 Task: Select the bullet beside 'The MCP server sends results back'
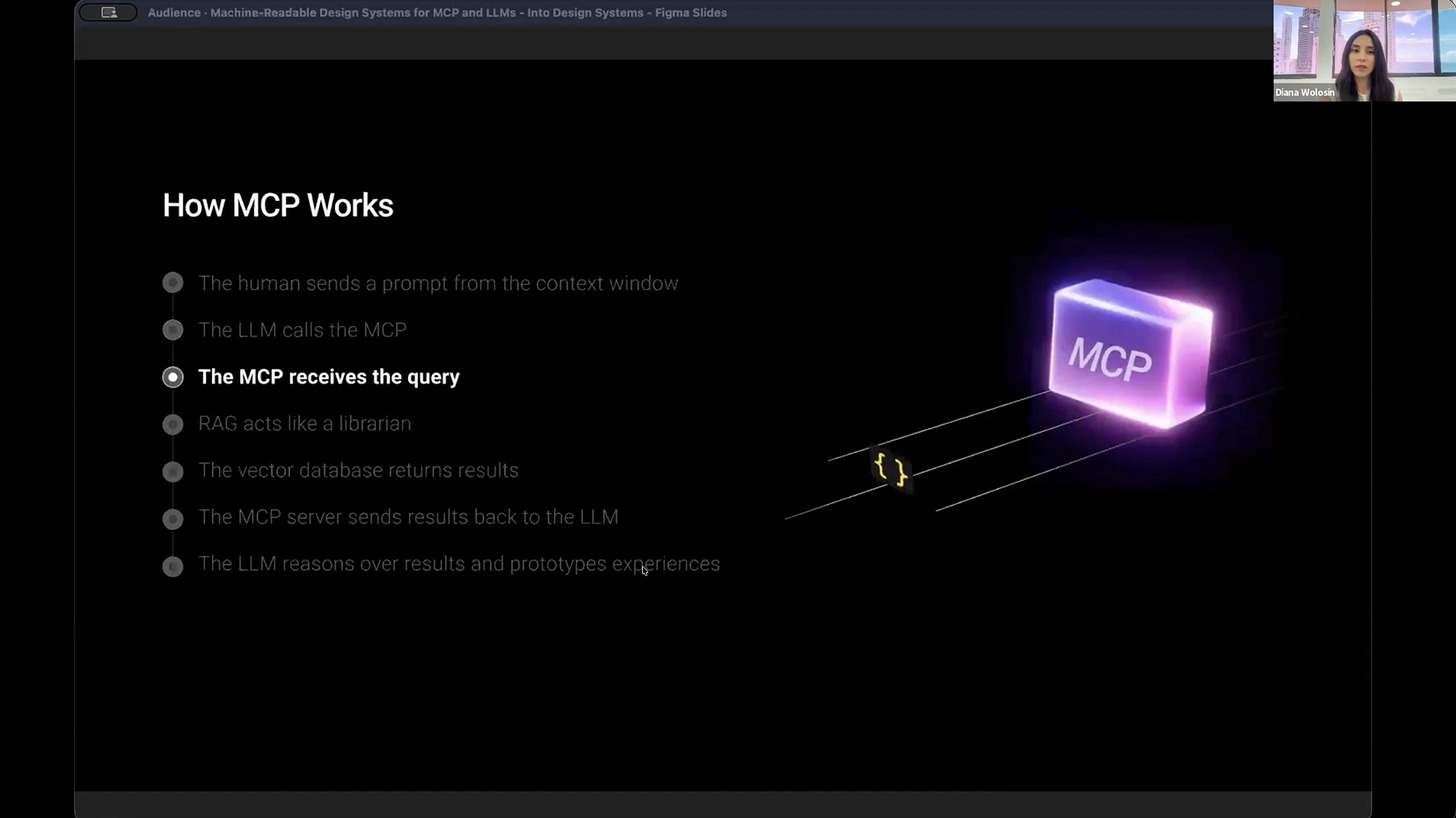click(x=173, y=518)
